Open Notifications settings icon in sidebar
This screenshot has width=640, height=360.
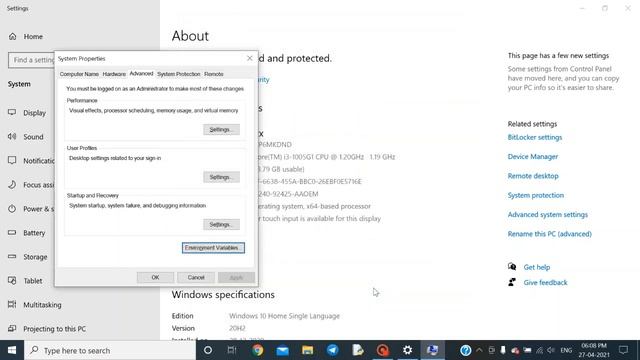pyautogui.click(x=12, y=160)
